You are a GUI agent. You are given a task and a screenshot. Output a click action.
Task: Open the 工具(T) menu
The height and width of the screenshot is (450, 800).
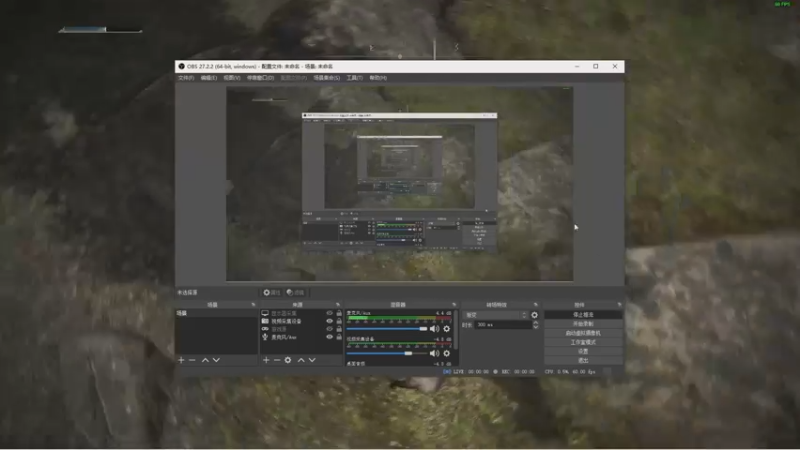click(x=355, y=78)
